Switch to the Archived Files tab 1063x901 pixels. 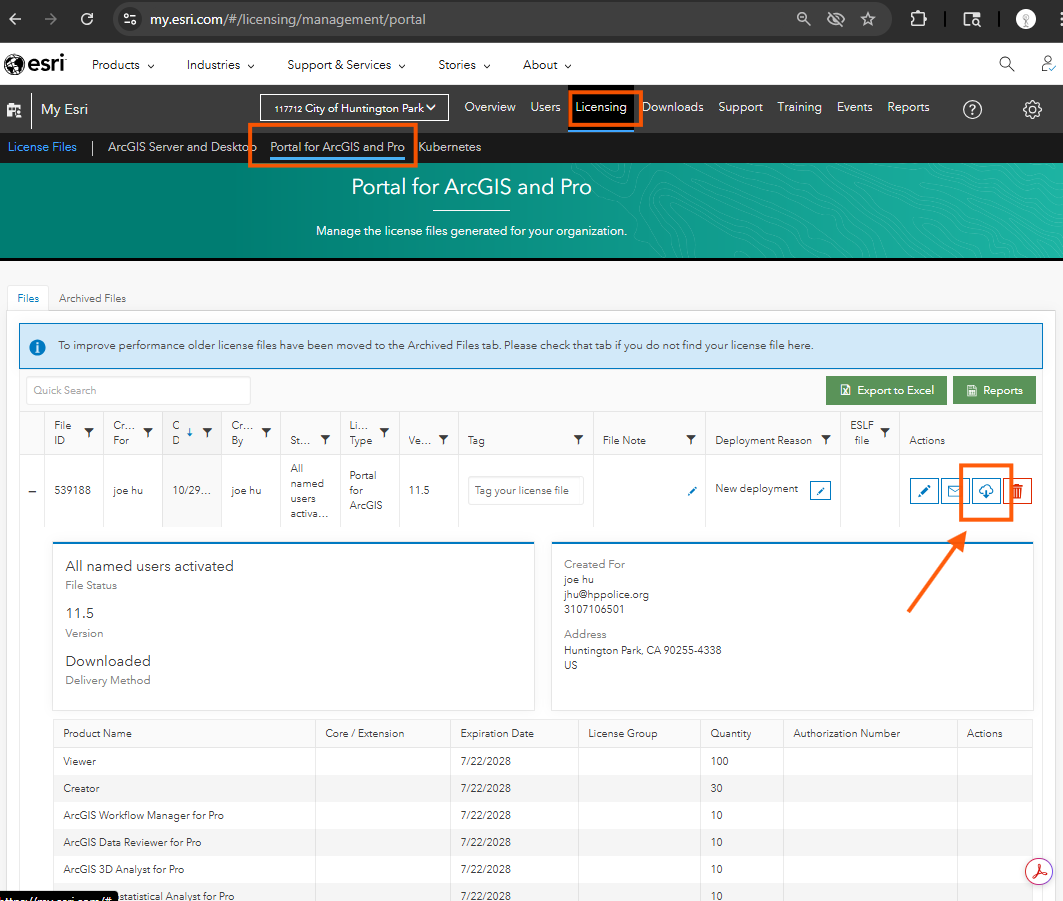coord(92,298)
